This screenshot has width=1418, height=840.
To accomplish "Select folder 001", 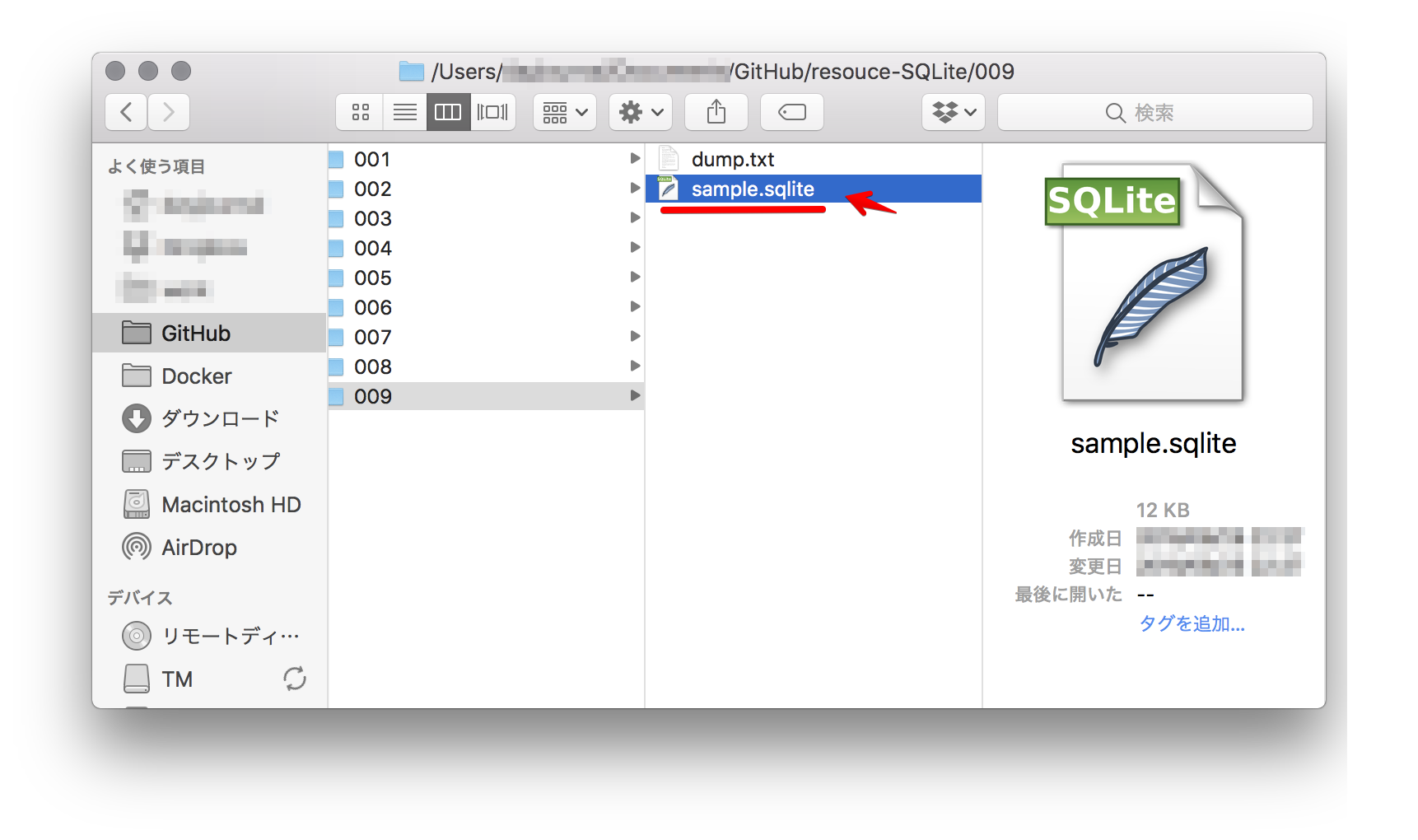I will tap(486, 159).
